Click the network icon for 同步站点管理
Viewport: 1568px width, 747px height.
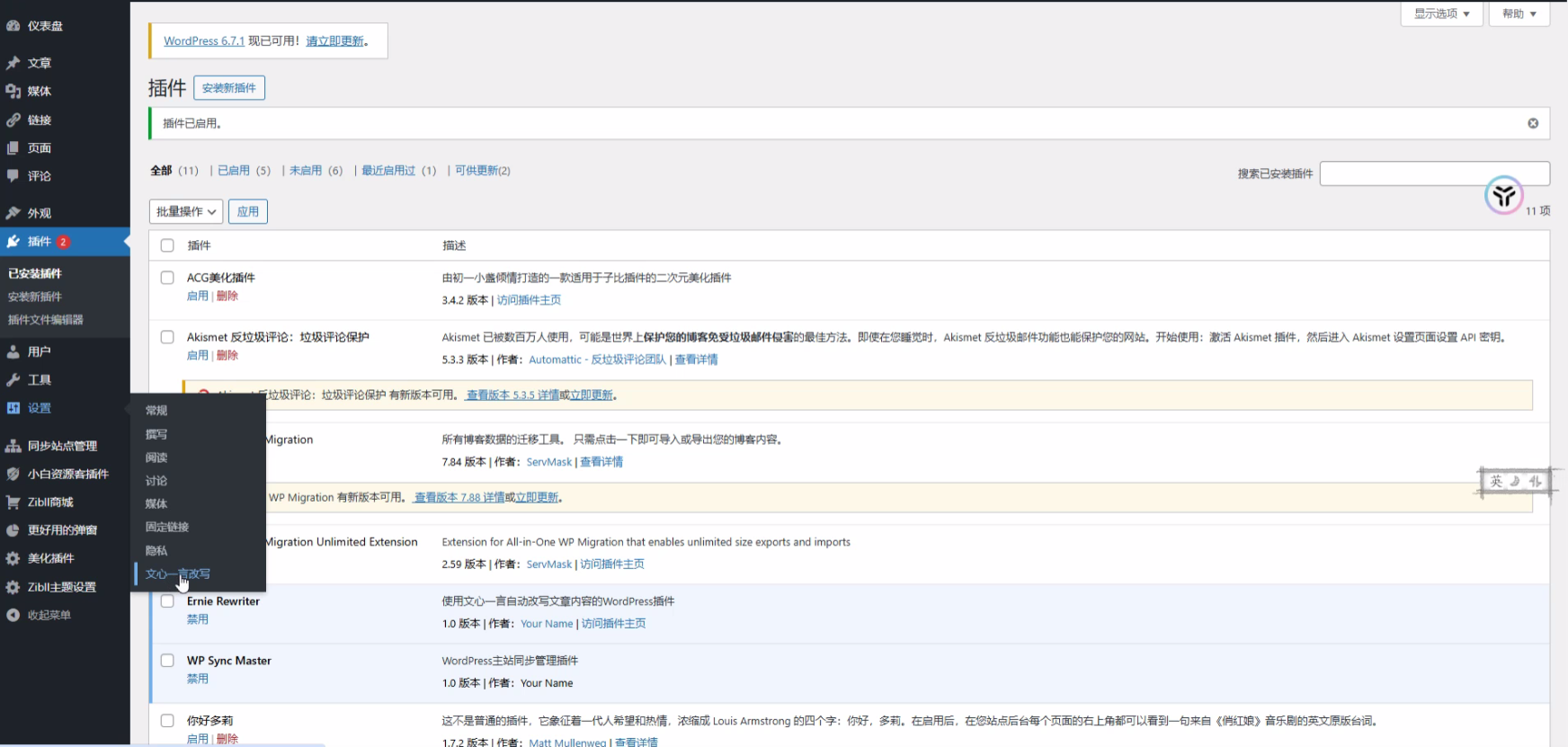coord(13,446)
